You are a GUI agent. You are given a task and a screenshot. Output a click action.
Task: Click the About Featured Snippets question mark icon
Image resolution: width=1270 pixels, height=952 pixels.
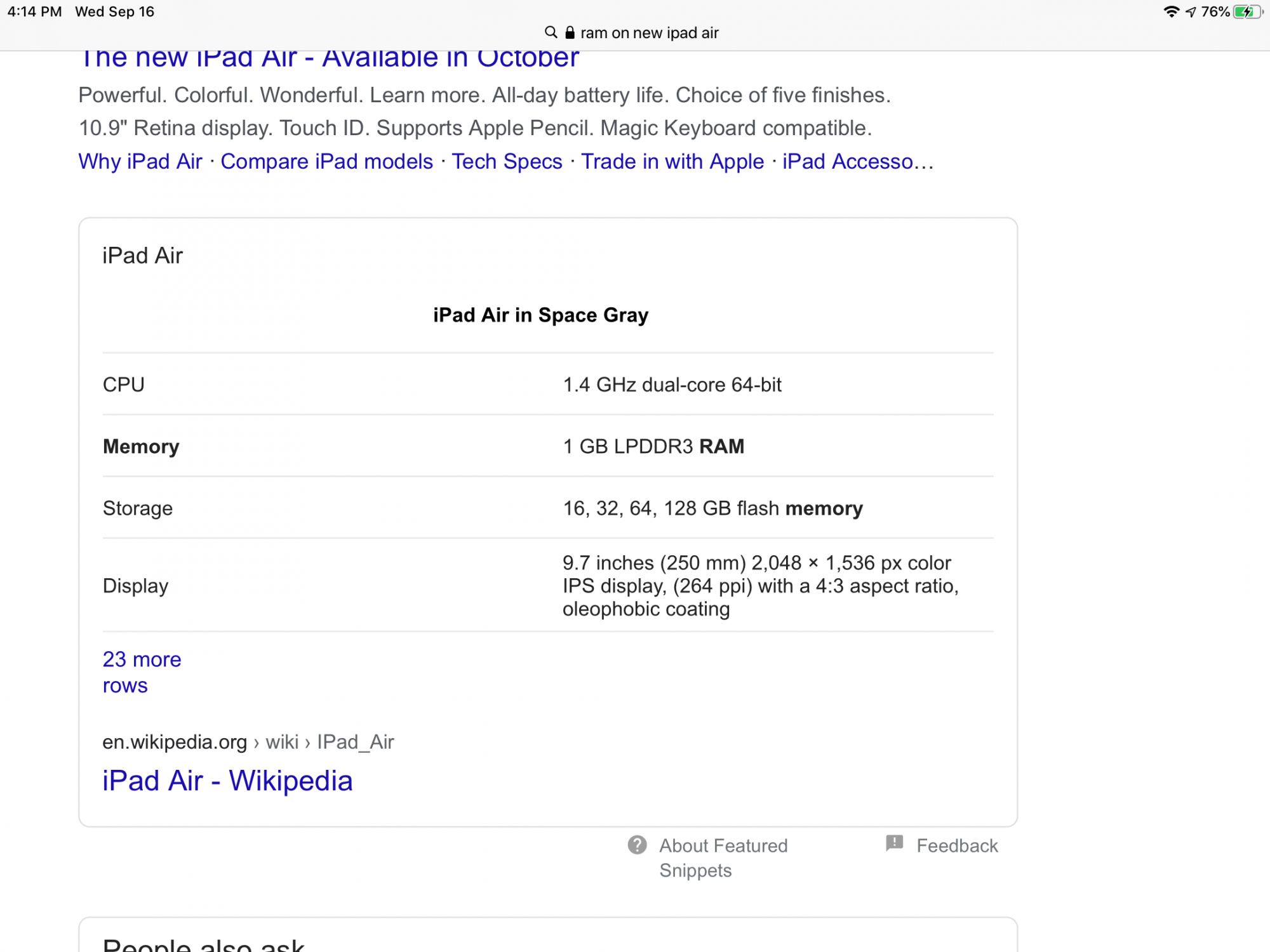point(637,845)
